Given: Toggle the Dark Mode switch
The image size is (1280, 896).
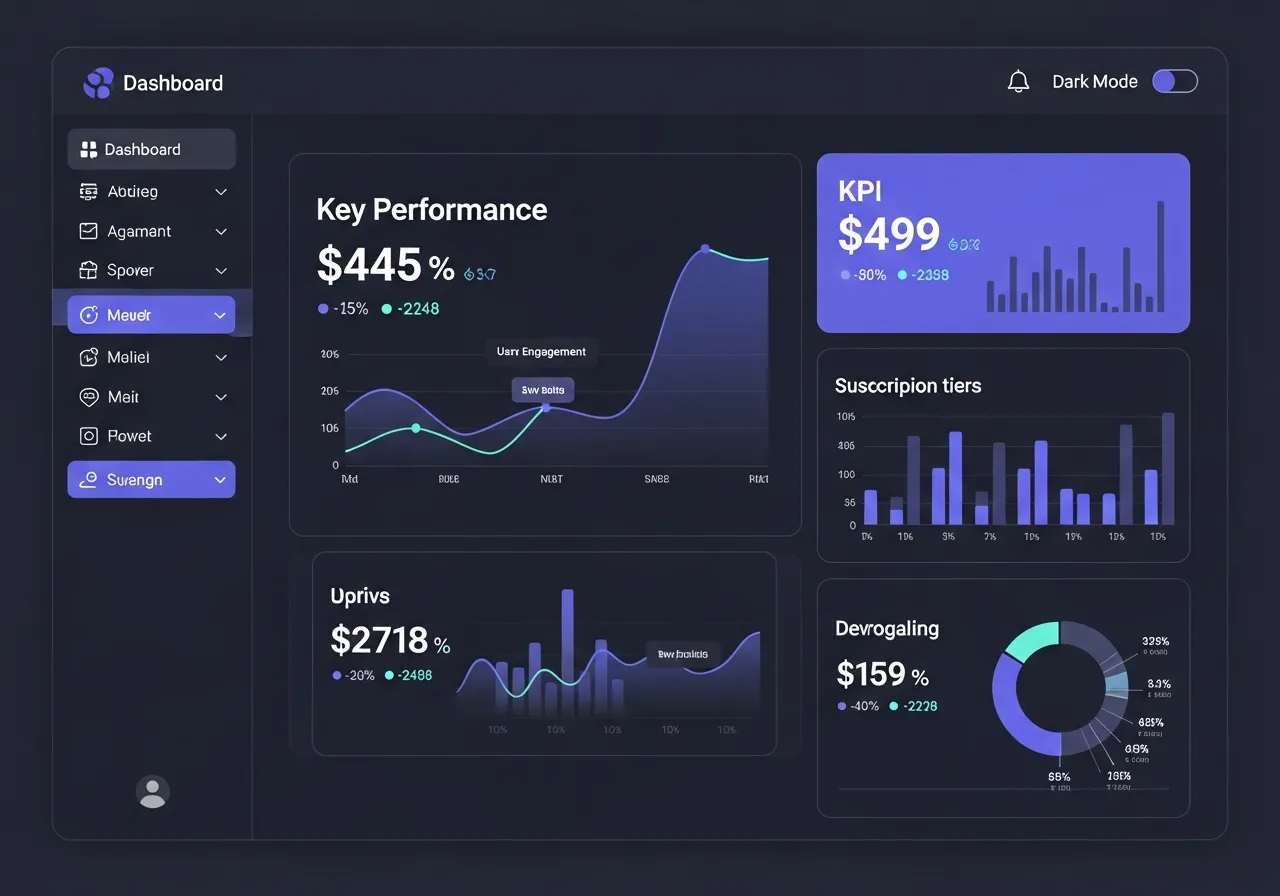Looking at the screenshot, I should [x=1175, y=82].
